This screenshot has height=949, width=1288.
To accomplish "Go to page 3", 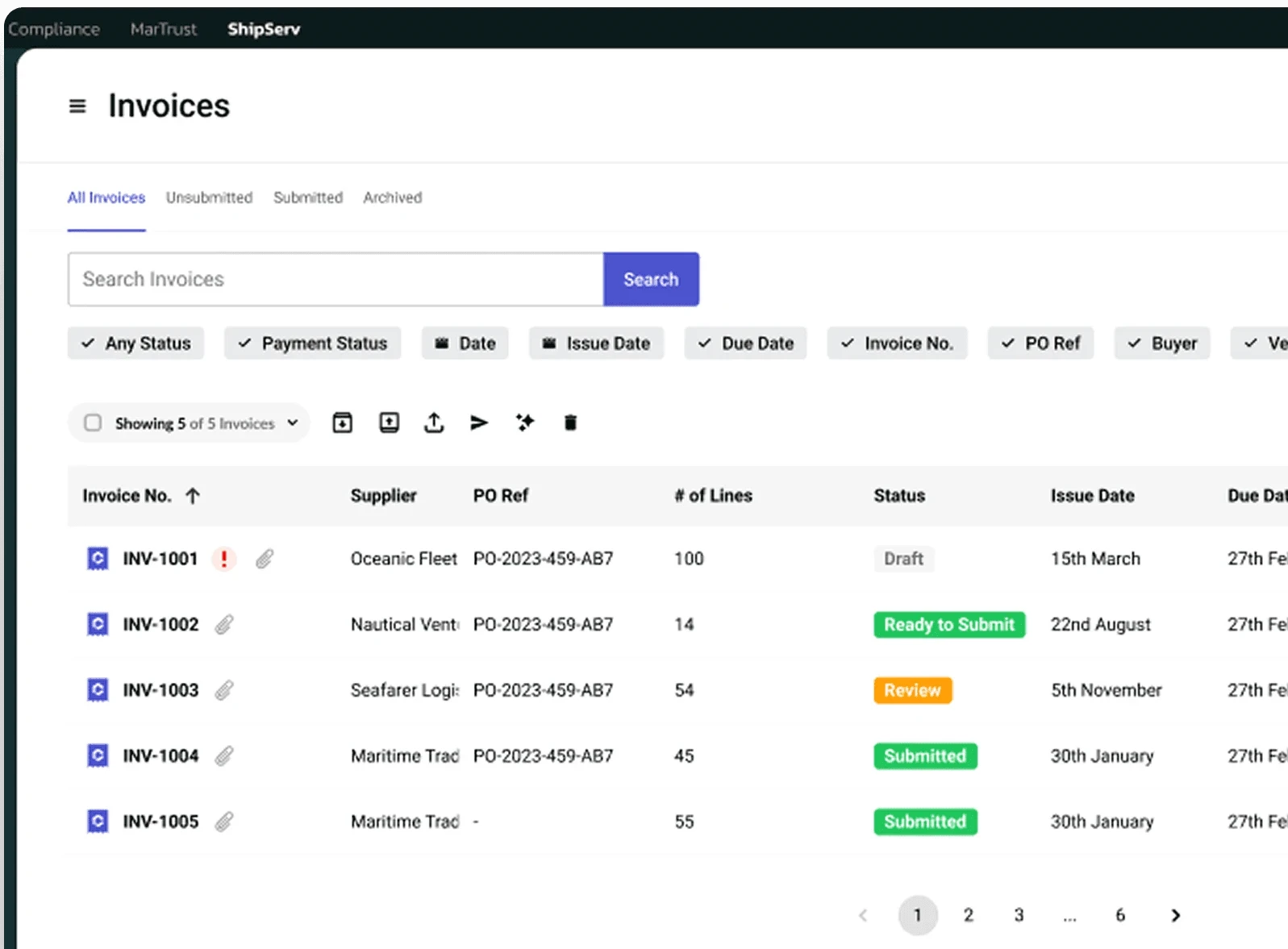I will pos(1019,915).
